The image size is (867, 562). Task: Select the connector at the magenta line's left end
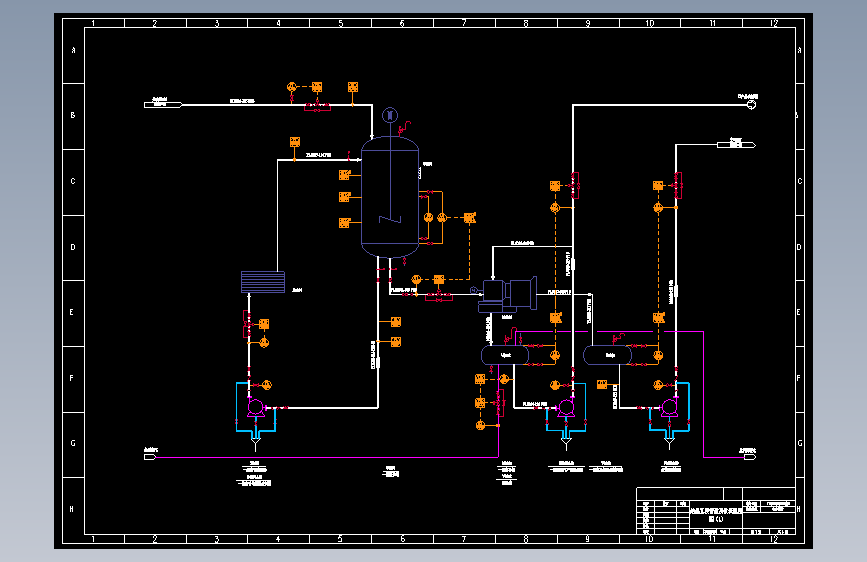[x=150, y=457]
